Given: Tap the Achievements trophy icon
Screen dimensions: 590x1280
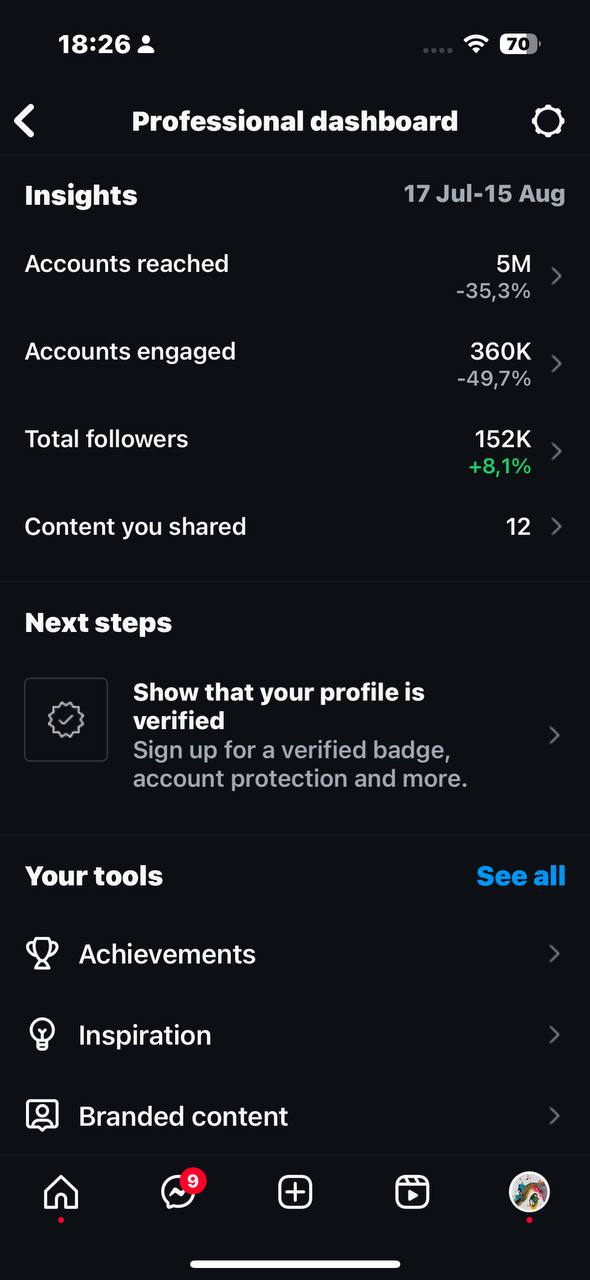Looking at the screenshot, I should pos(42,953).
